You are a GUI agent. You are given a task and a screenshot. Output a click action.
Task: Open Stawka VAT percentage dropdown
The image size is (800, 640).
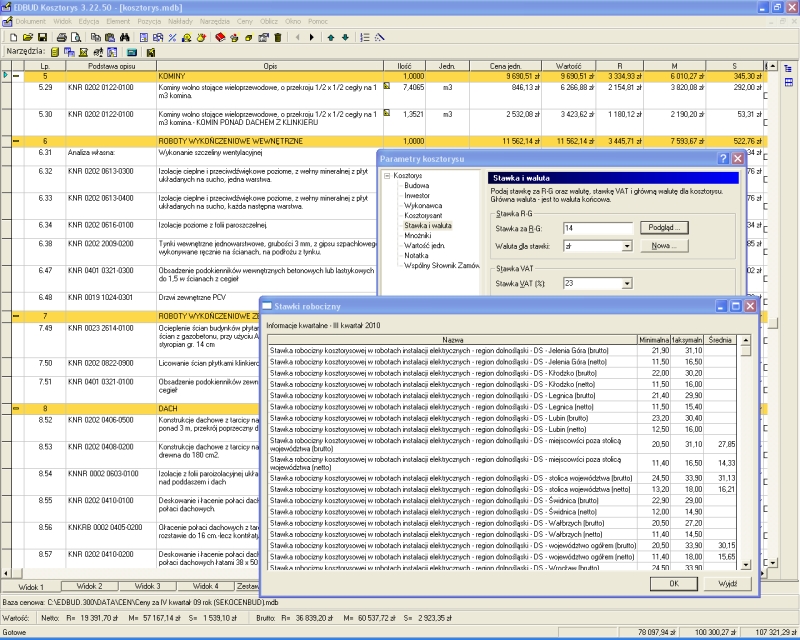(627, 283)
